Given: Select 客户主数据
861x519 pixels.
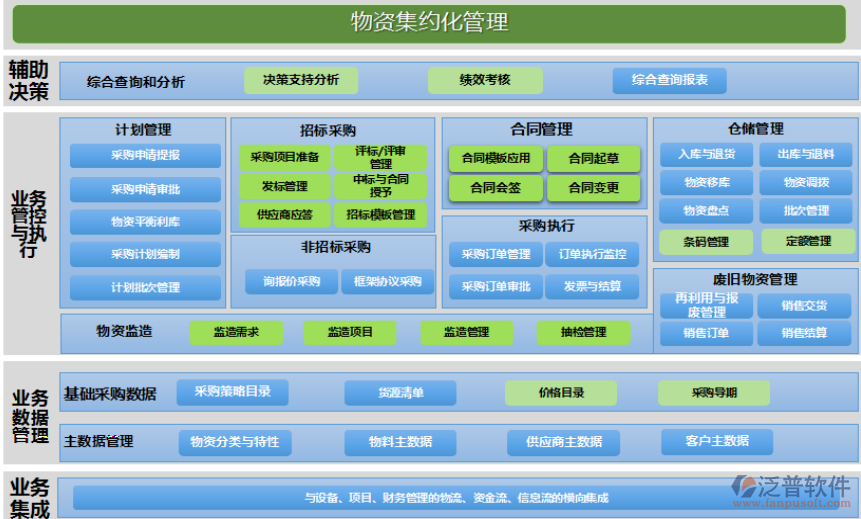Looking at the screenshot, I should click(x=717, y=442).
